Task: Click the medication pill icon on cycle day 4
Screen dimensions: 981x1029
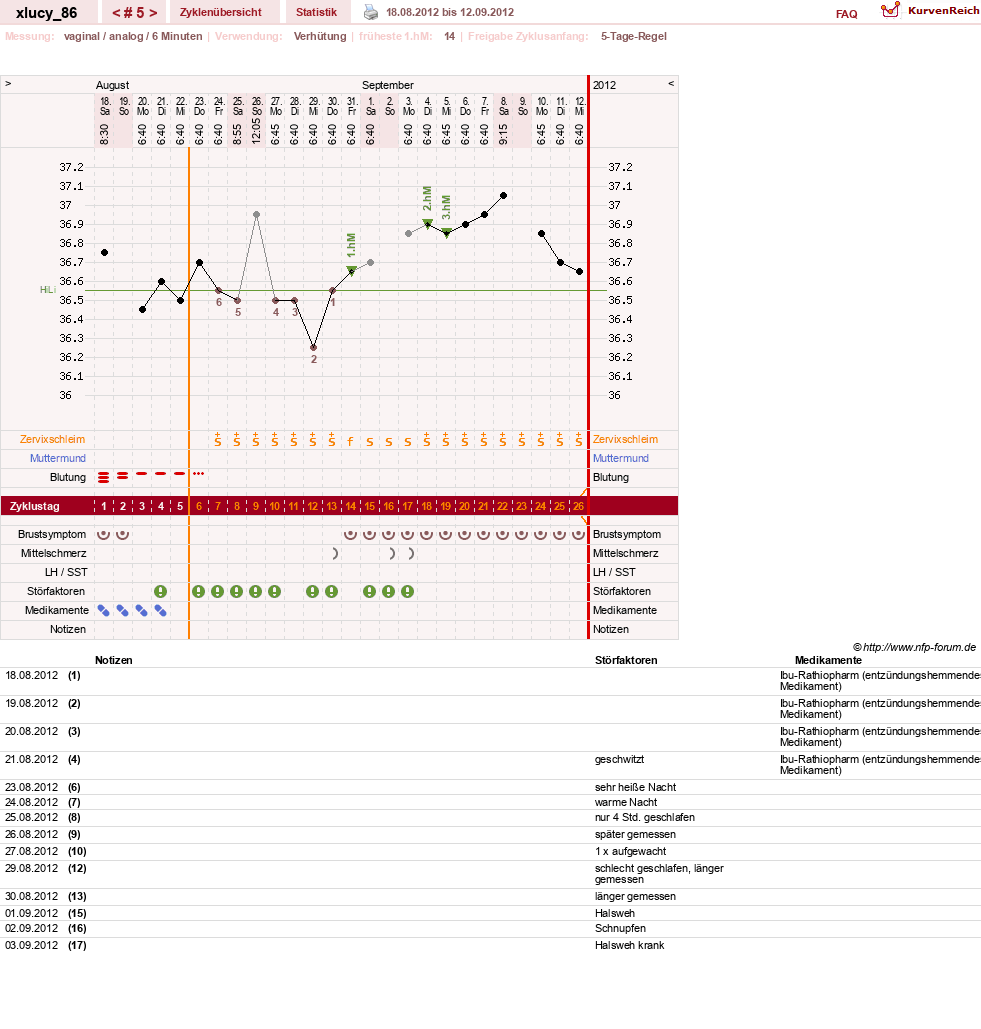Action: point(161,610)
